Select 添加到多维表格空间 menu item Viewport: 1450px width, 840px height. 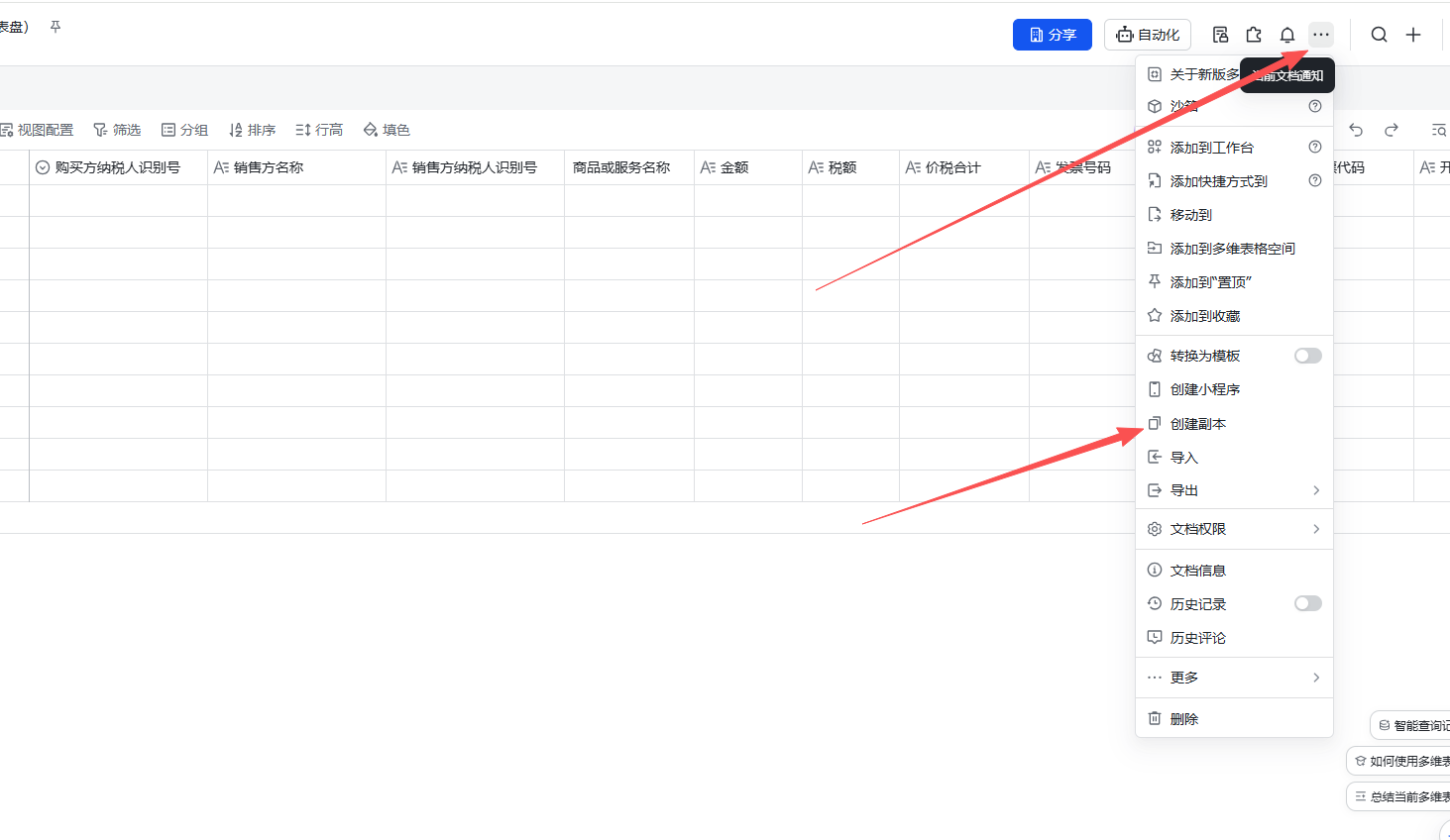pos(1234,249)
